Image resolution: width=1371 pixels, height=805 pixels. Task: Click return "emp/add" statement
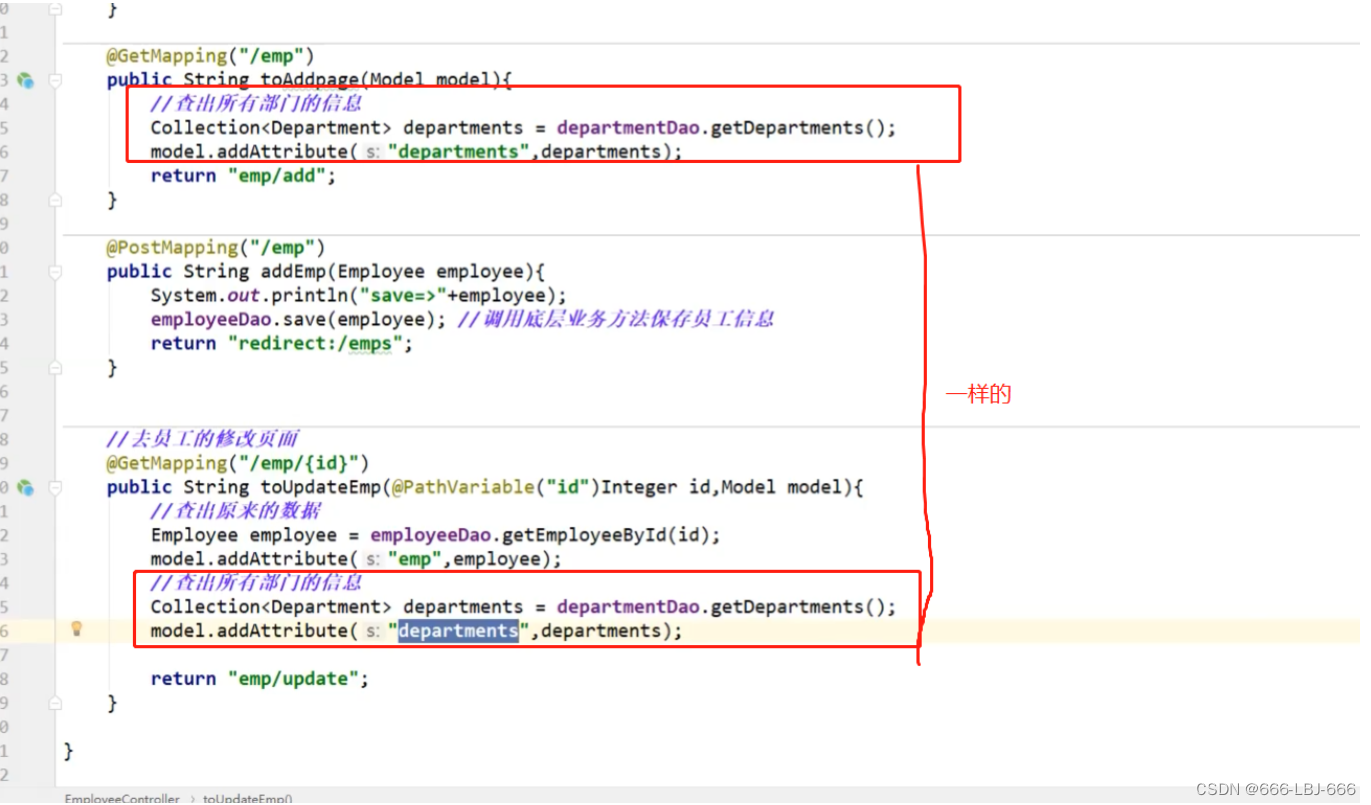[243, 176]
